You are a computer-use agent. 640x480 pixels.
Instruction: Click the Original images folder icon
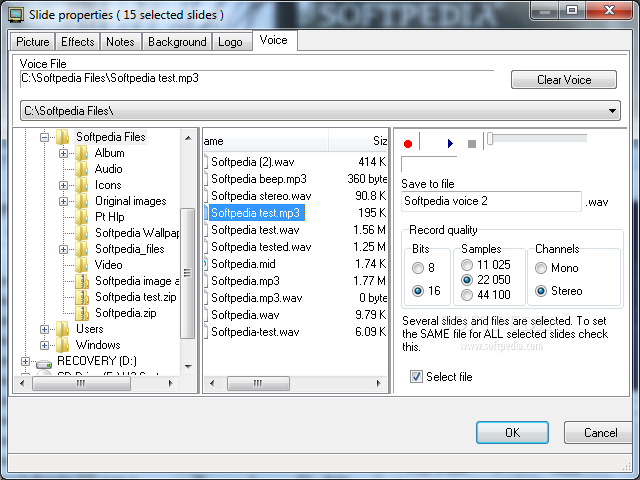click(x=81, y=201)
